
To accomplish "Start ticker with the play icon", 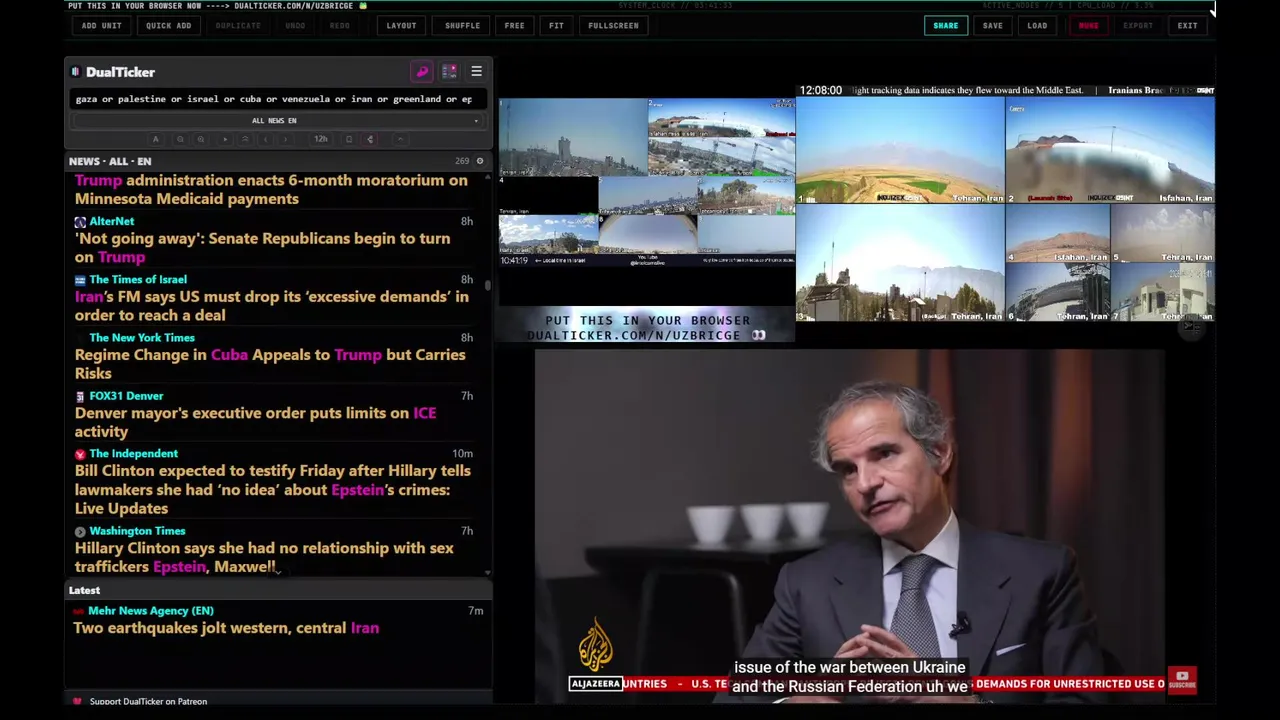I will 225,139.
